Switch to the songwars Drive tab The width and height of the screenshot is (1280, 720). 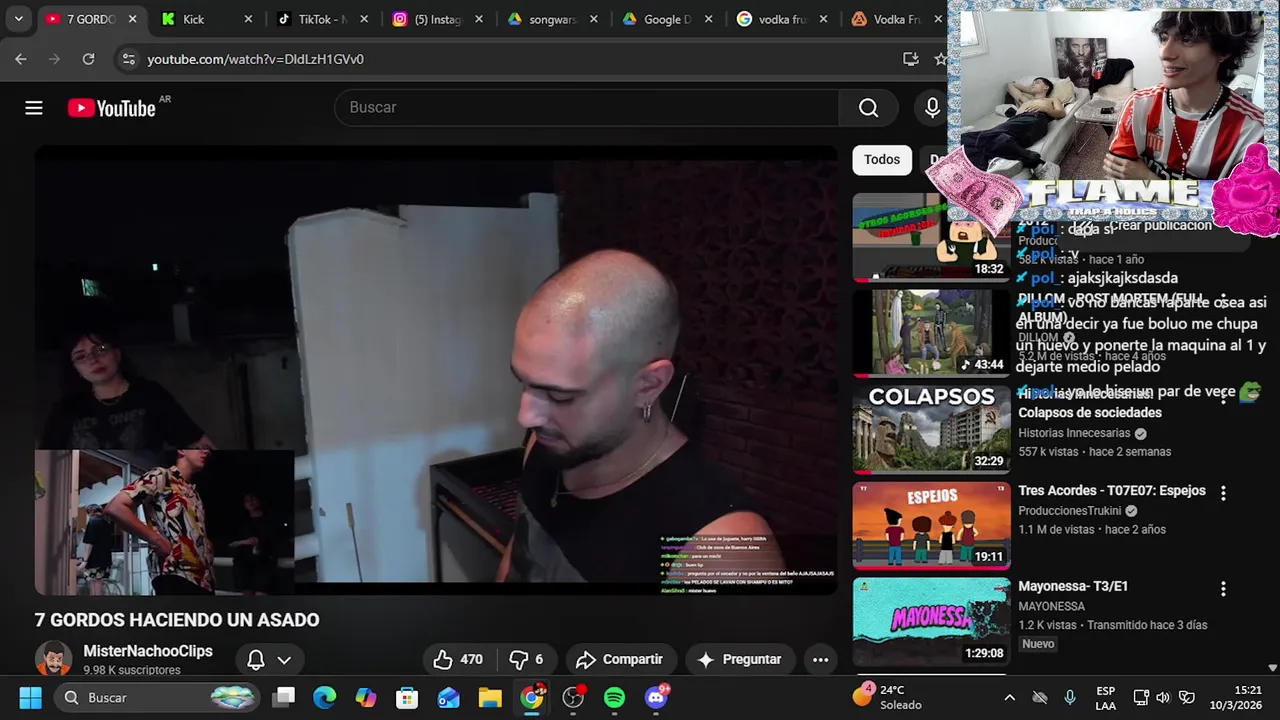pos(552,19)
